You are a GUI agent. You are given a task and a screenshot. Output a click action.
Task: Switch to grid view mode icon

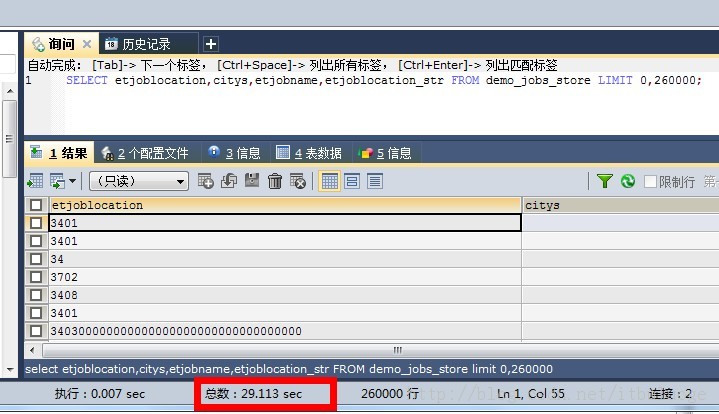pyautogui.click(x=328, y=181)
